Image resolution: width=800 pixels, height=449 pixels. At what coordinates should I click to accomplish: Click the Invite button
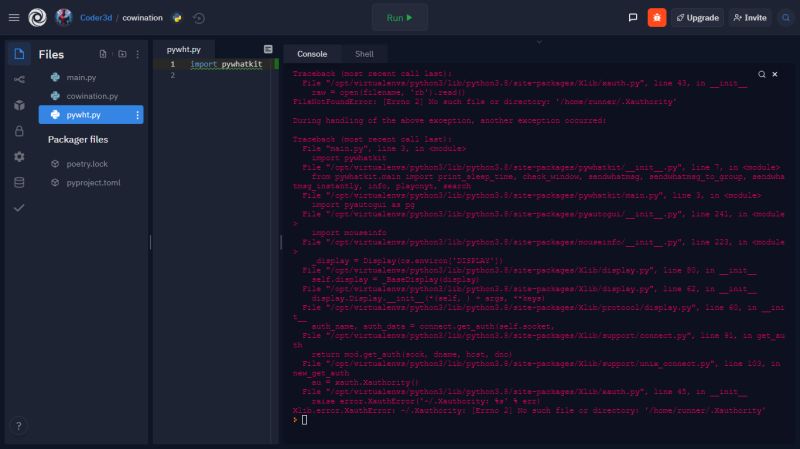[x=750, y=18]
